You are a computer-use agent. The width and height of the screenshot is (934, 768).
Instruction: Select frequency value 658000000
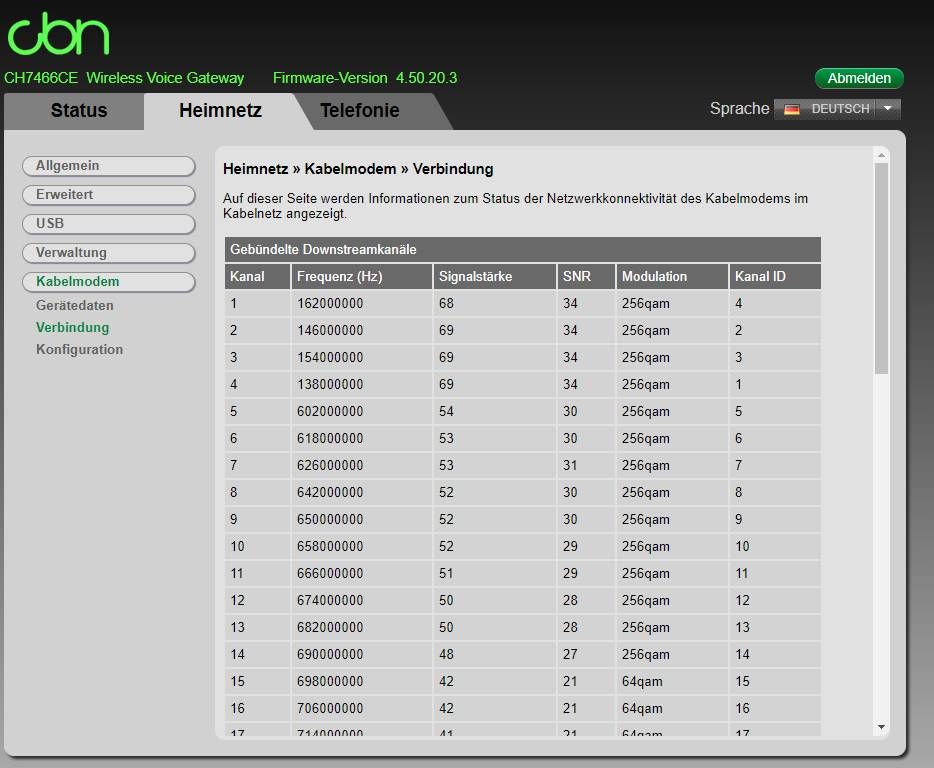[330, 546]
